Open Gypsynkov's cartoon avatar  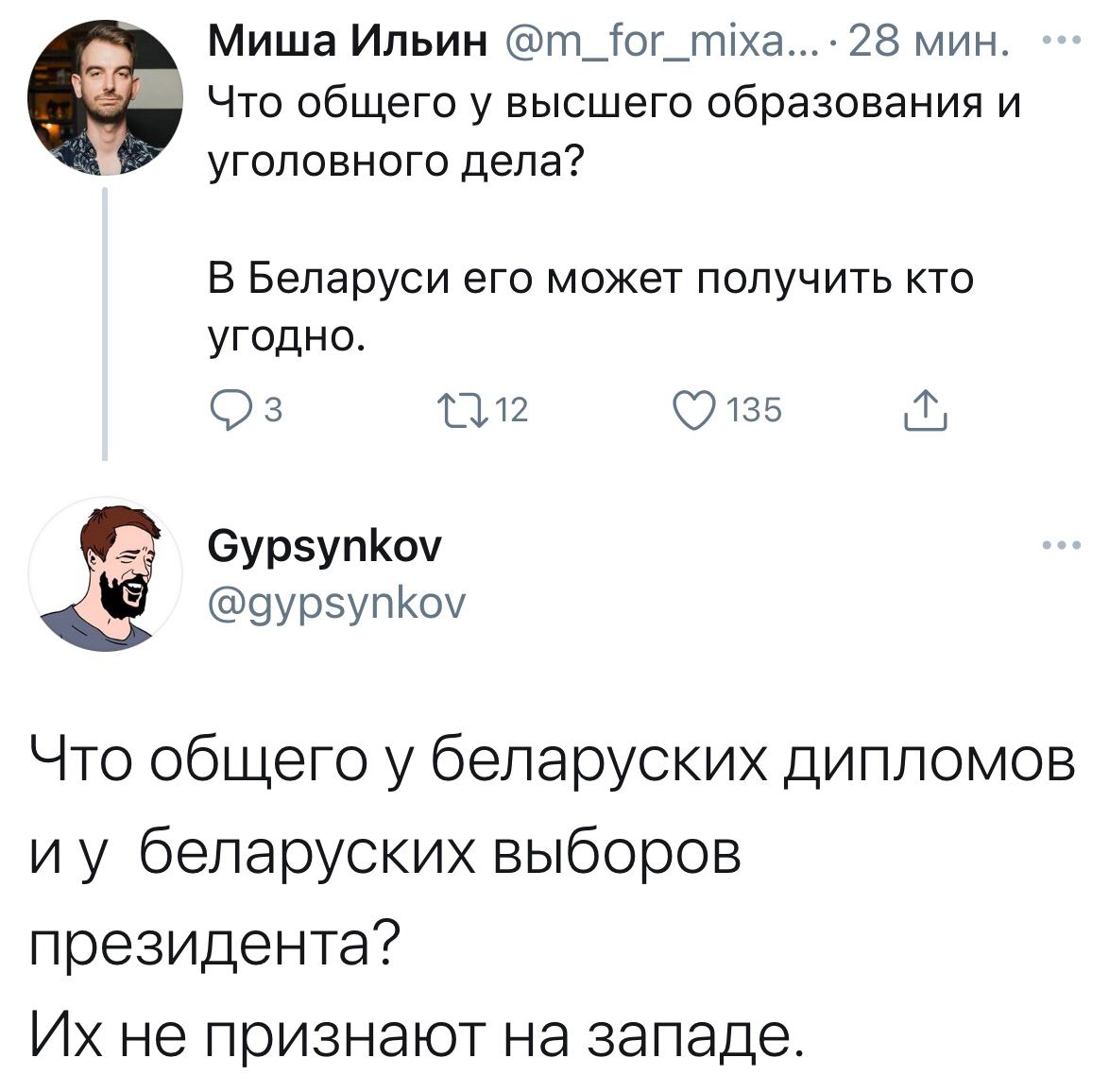point(105,573)
